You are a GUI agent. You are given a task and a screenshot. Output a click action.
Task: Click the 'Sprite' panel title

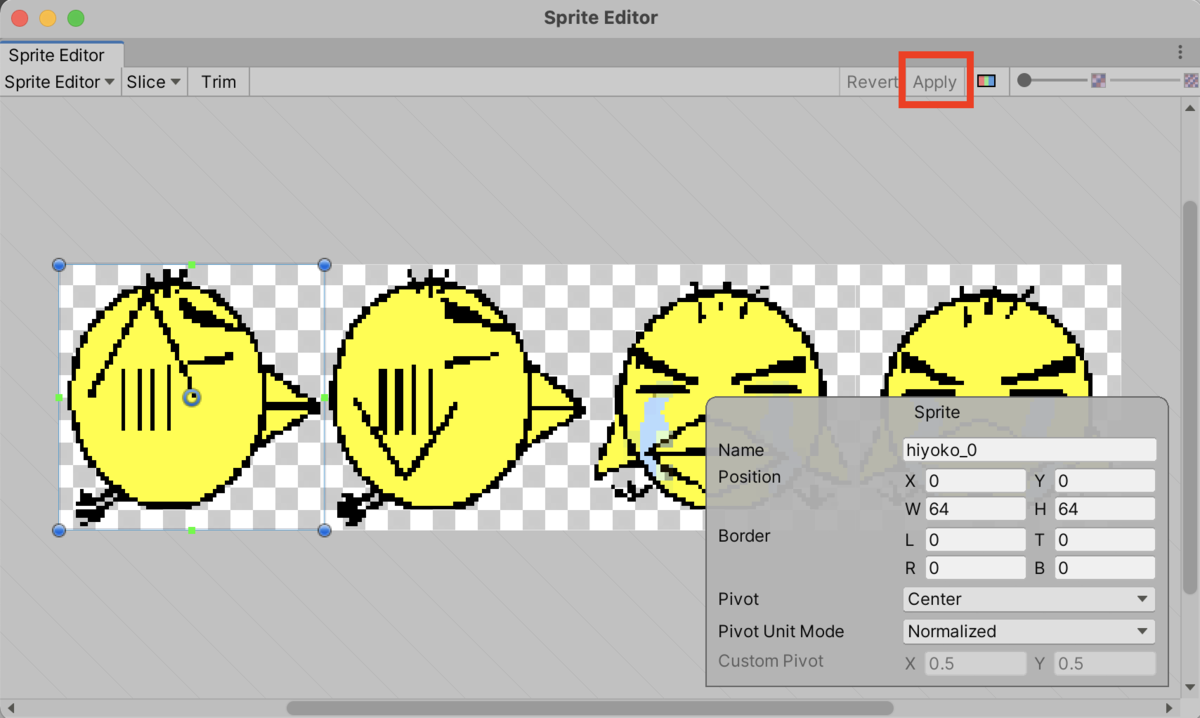point(937,412)
